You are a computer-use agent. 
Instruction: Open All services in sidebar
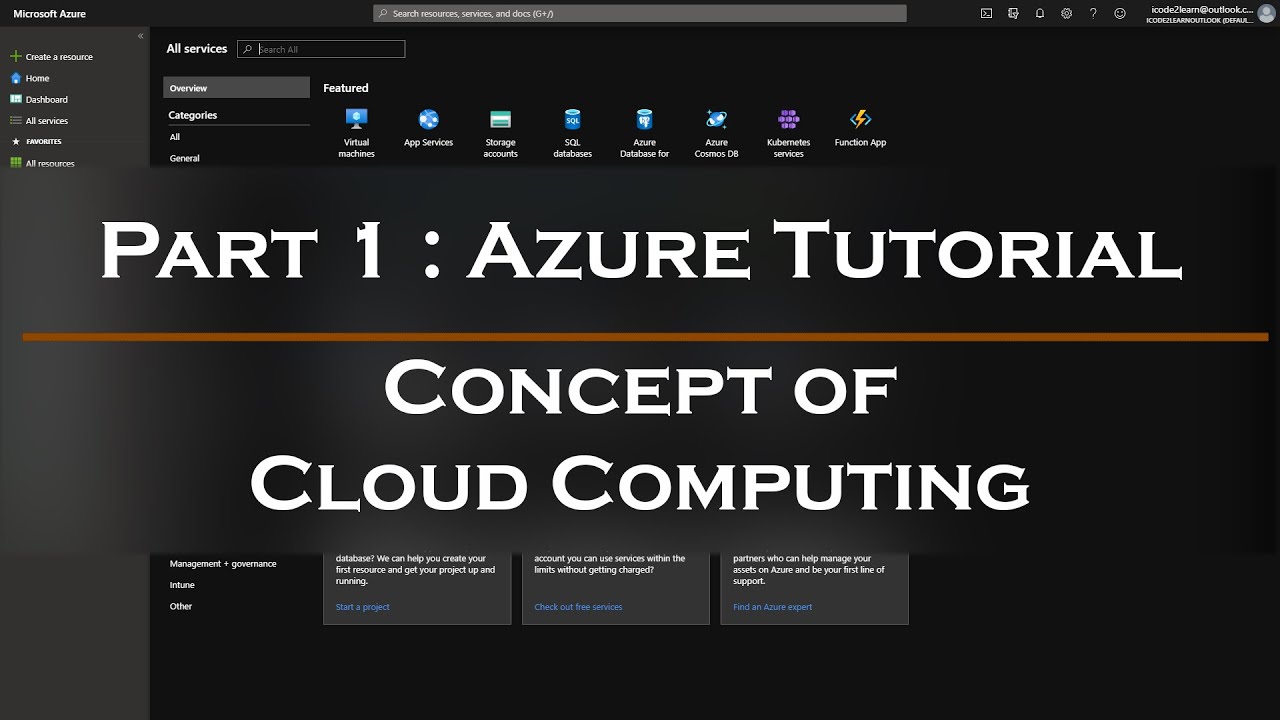(x=40, y=121)
